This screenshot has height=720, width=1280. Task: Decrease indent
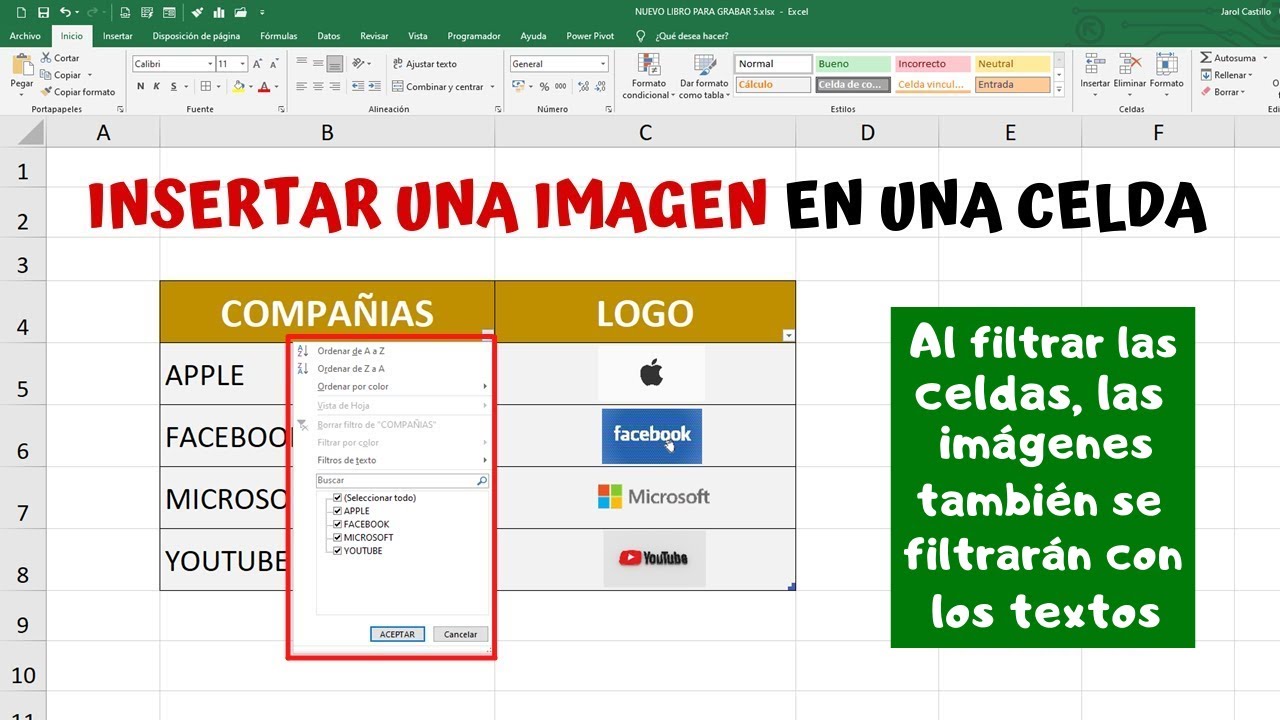click(356, 87)
